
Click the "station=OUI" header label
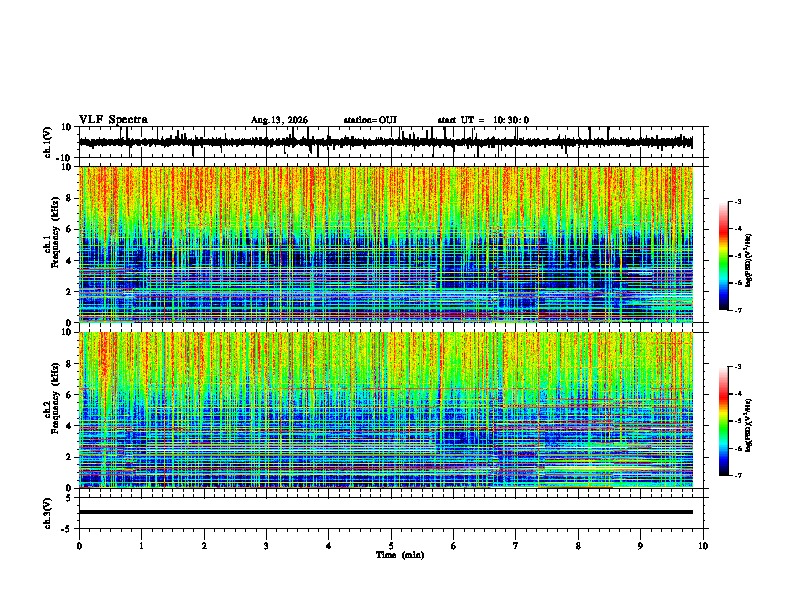[370, 120]
